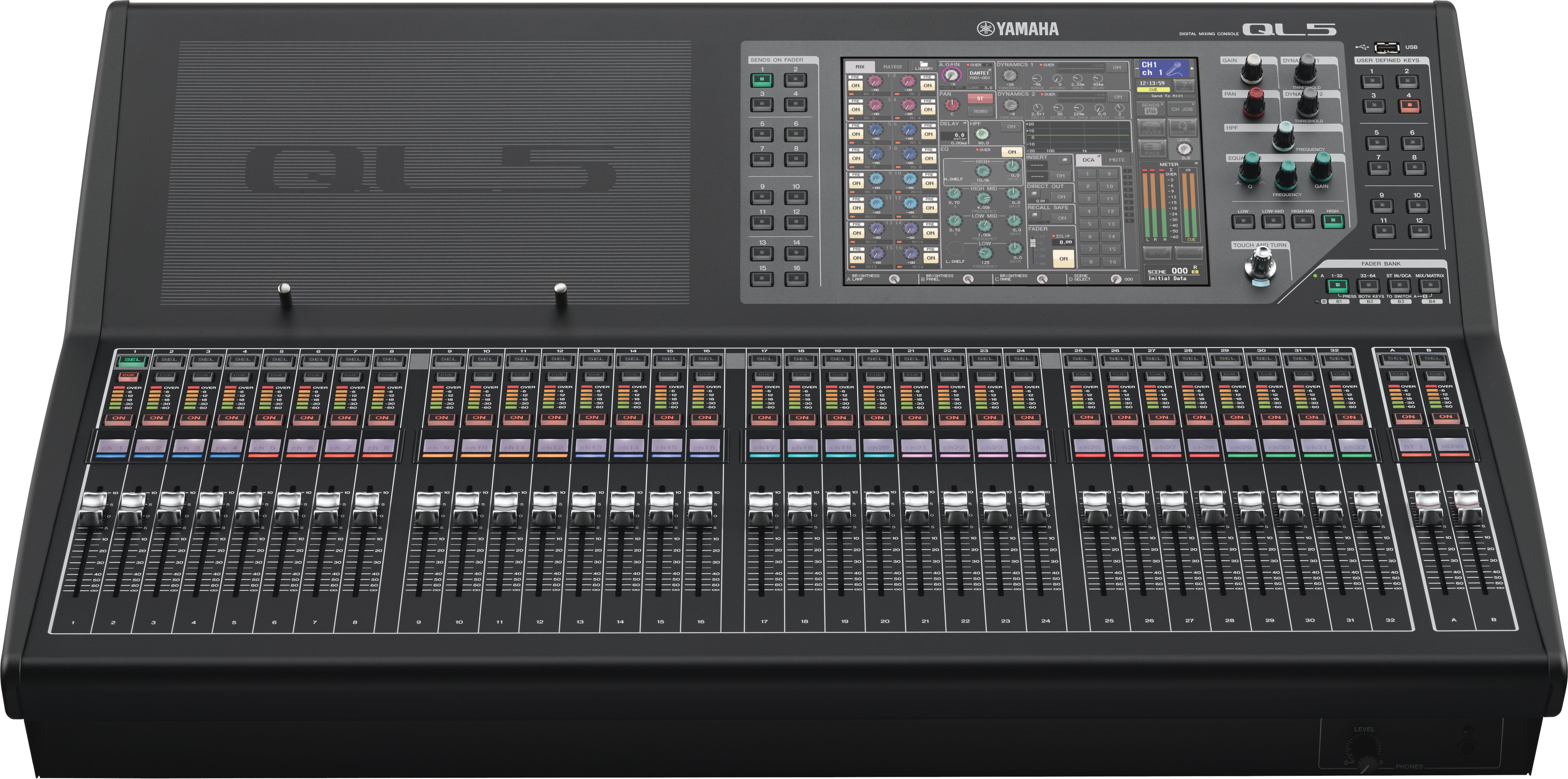Expand the SENDS dropdown button
Viewport: 1568px width, 779px height.
(x=1150, y=108)
